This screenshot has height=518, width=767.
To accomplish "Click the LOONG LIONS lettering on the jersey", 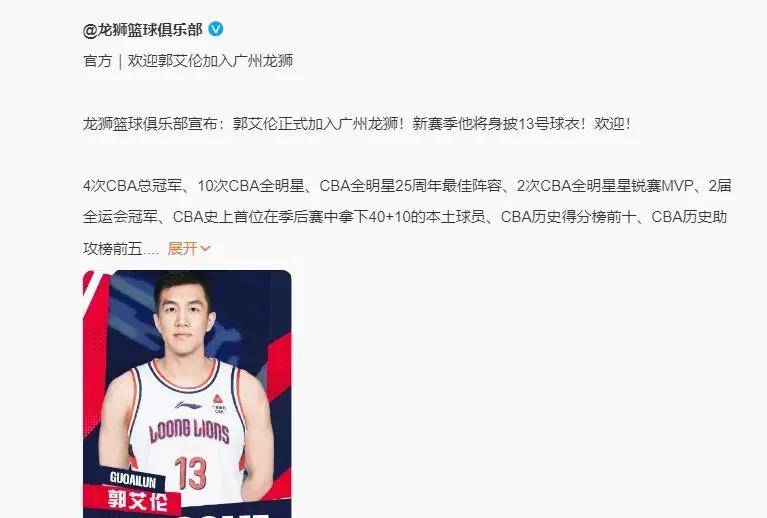I will pyautogui.click(x=189, y=431).
